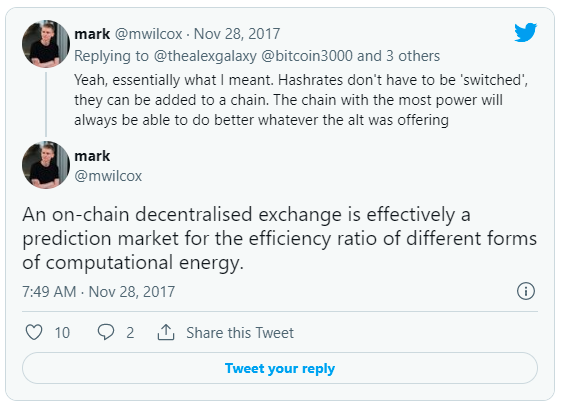Click the reply count 2

click(x=130, y=333)
